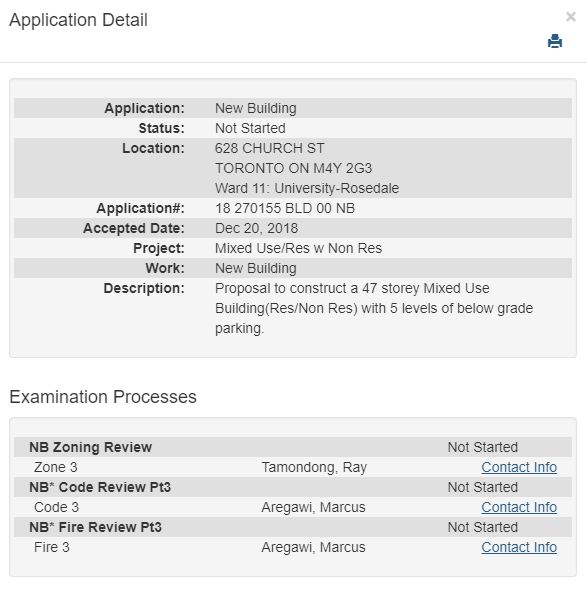Viewport: 587px width, 600px height.
Task: Select the NB Zoning Review row header
Action: coord(293,447)
